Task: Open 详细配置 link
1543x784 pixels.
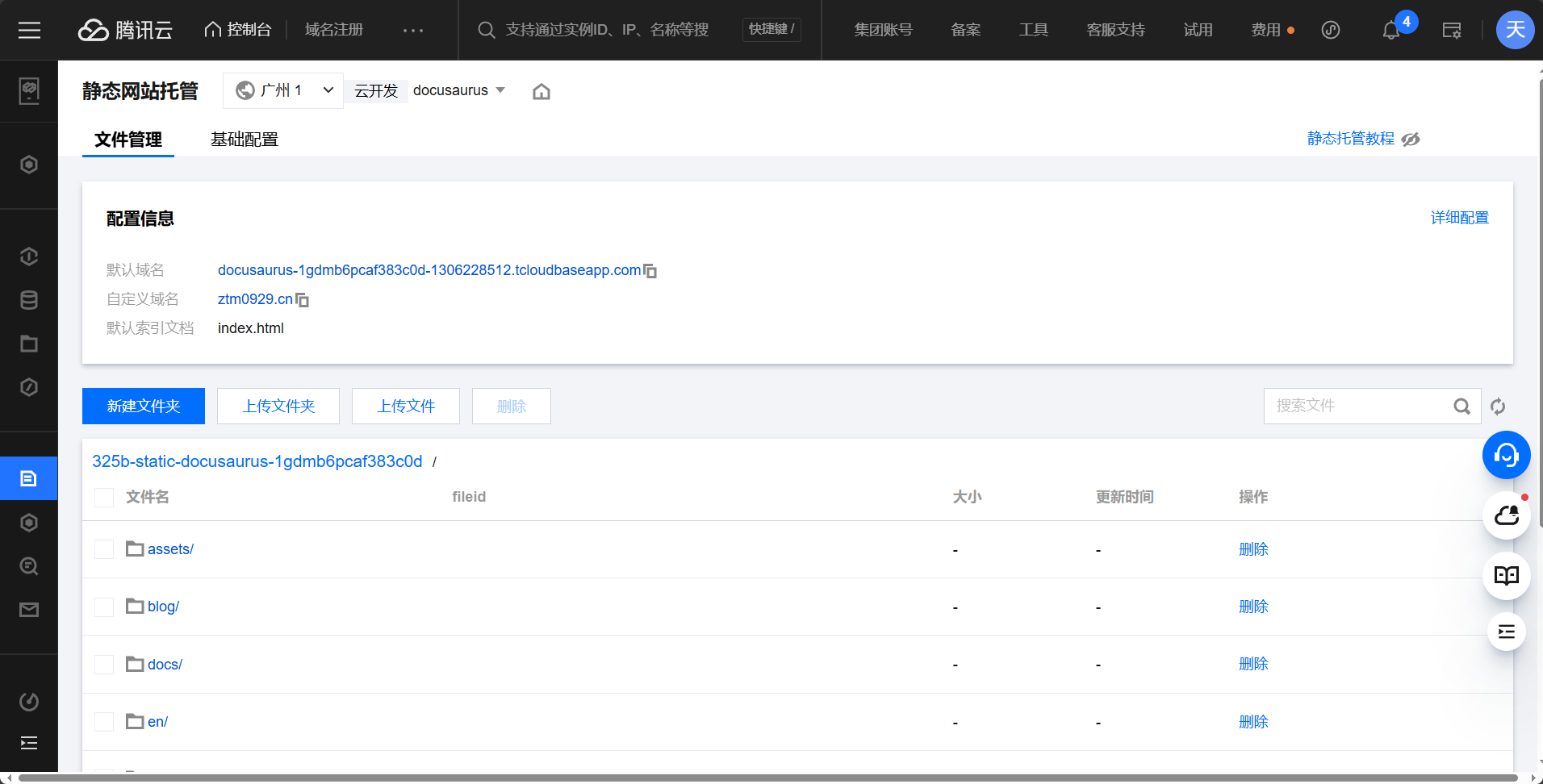Action: click(x=1460, y=218)
